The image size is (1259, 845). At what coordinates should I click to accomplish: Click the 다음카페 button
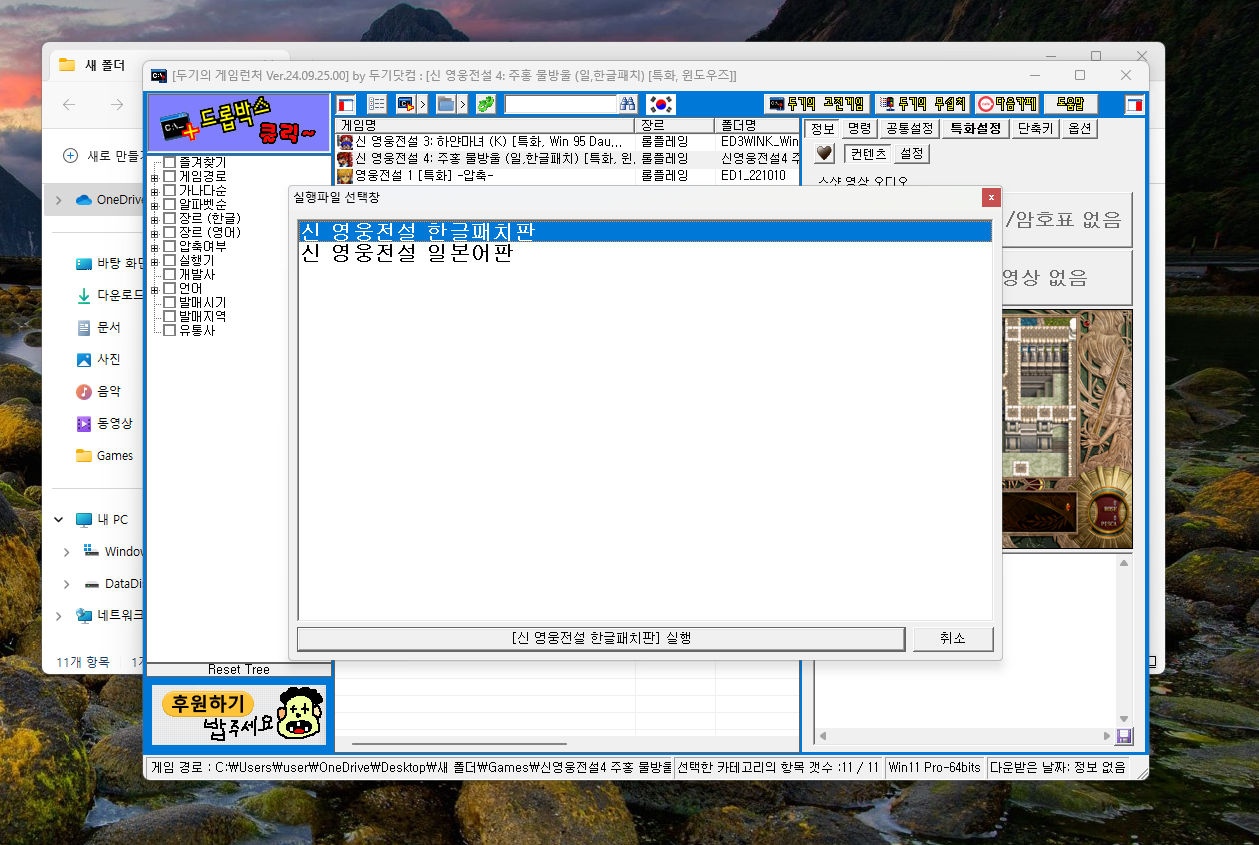pos(1005,104)
